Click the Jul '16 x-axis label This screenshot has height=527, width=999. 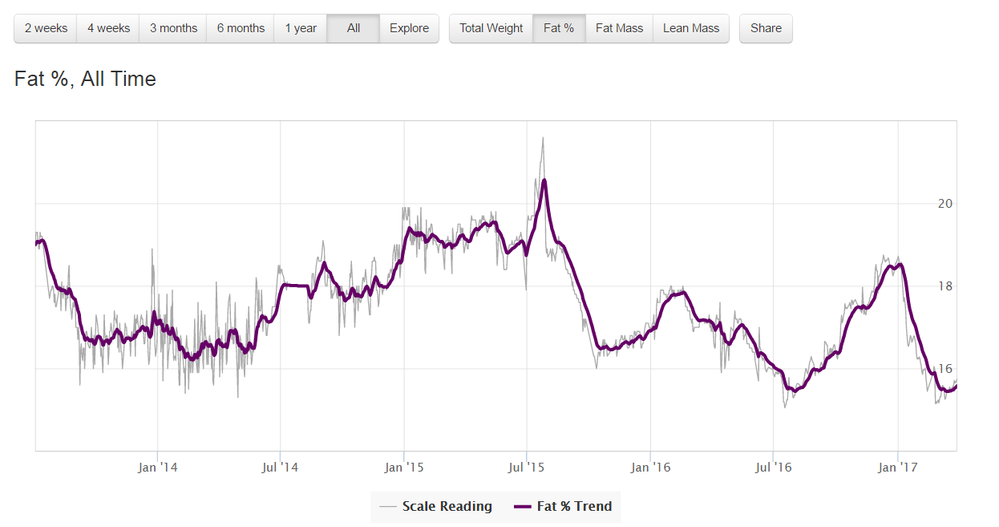click(x=773, y=467)
